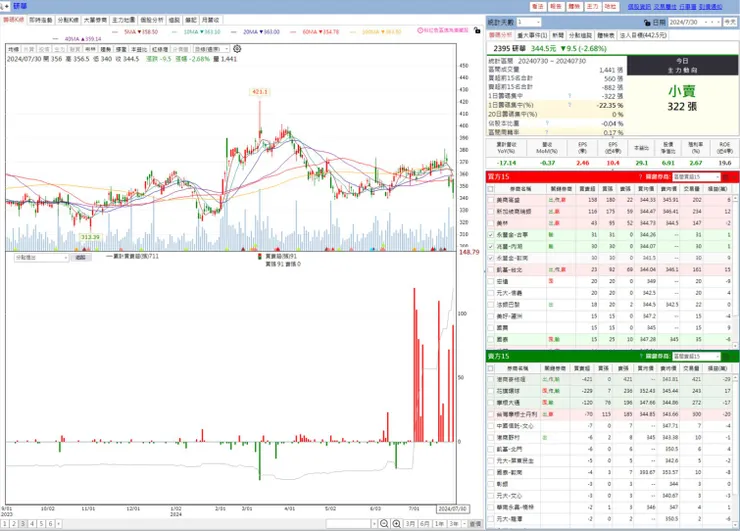Switch to 即時走勢 tab

41,20
